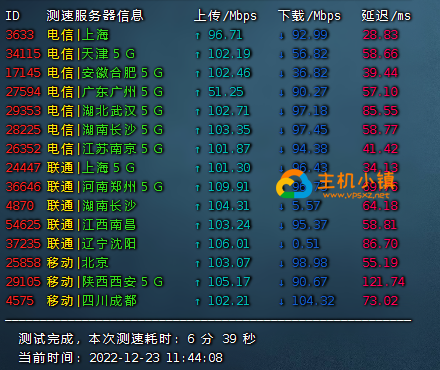Viewport: 440px width, 370px height.
Task: Click latency value 86.70
Action: [x=380, y=244]
